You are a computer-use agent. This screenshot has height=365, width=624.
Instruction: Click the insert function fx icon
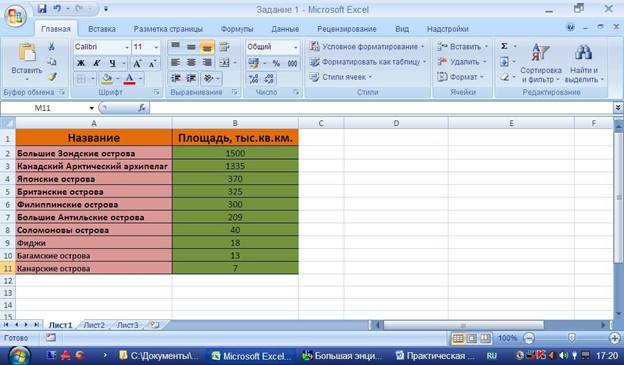click(142, 108)
